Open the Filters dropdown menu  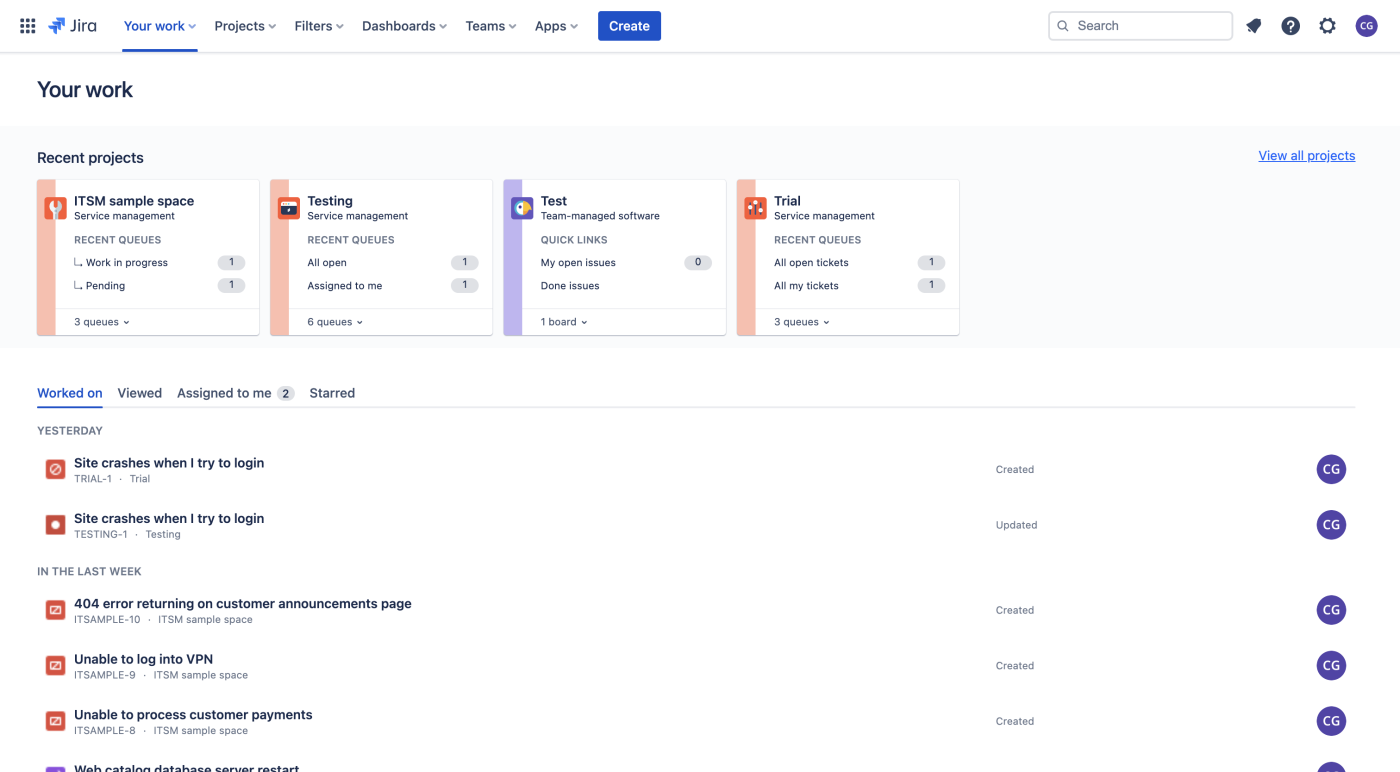(319, 26)
